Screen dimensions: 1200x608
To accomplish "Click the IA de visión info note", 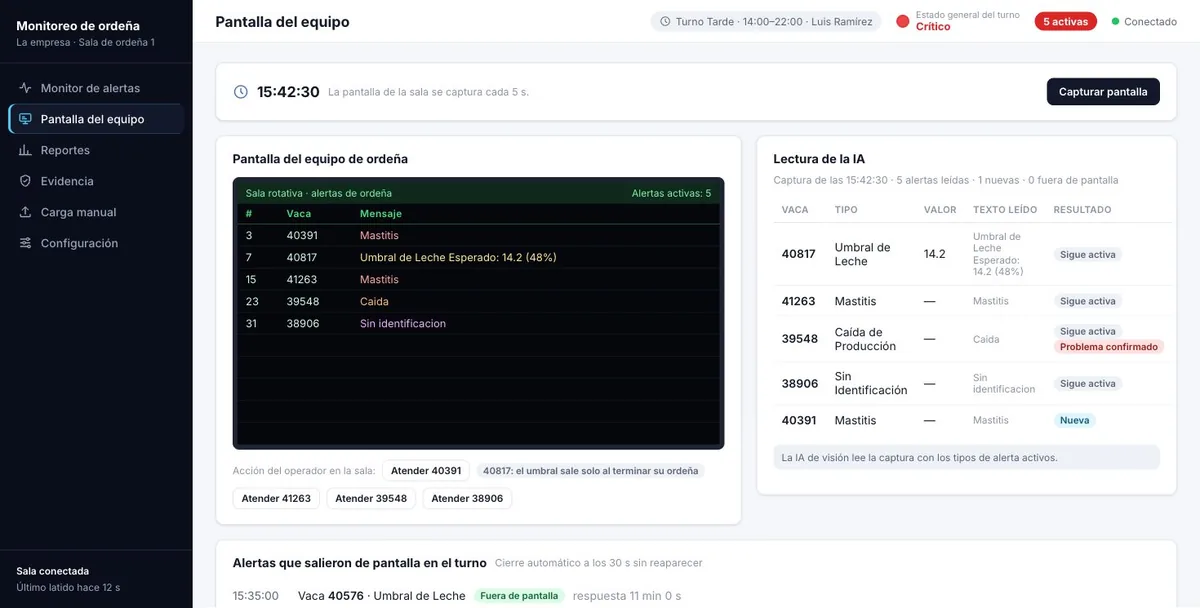I will [x=967, y=457].
